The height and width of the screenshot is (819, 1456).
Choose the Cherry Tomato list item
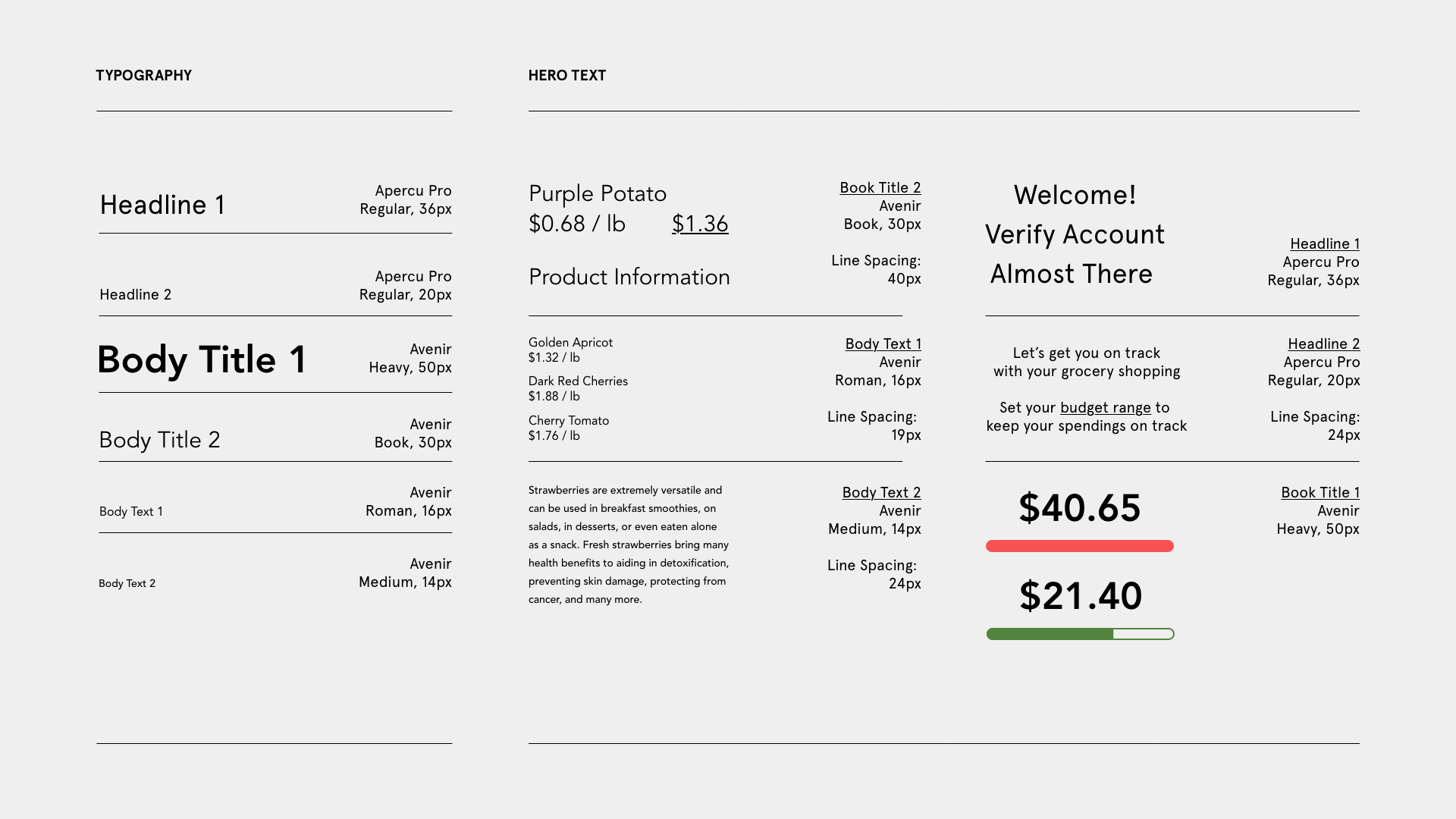click(x=569, y=421)
